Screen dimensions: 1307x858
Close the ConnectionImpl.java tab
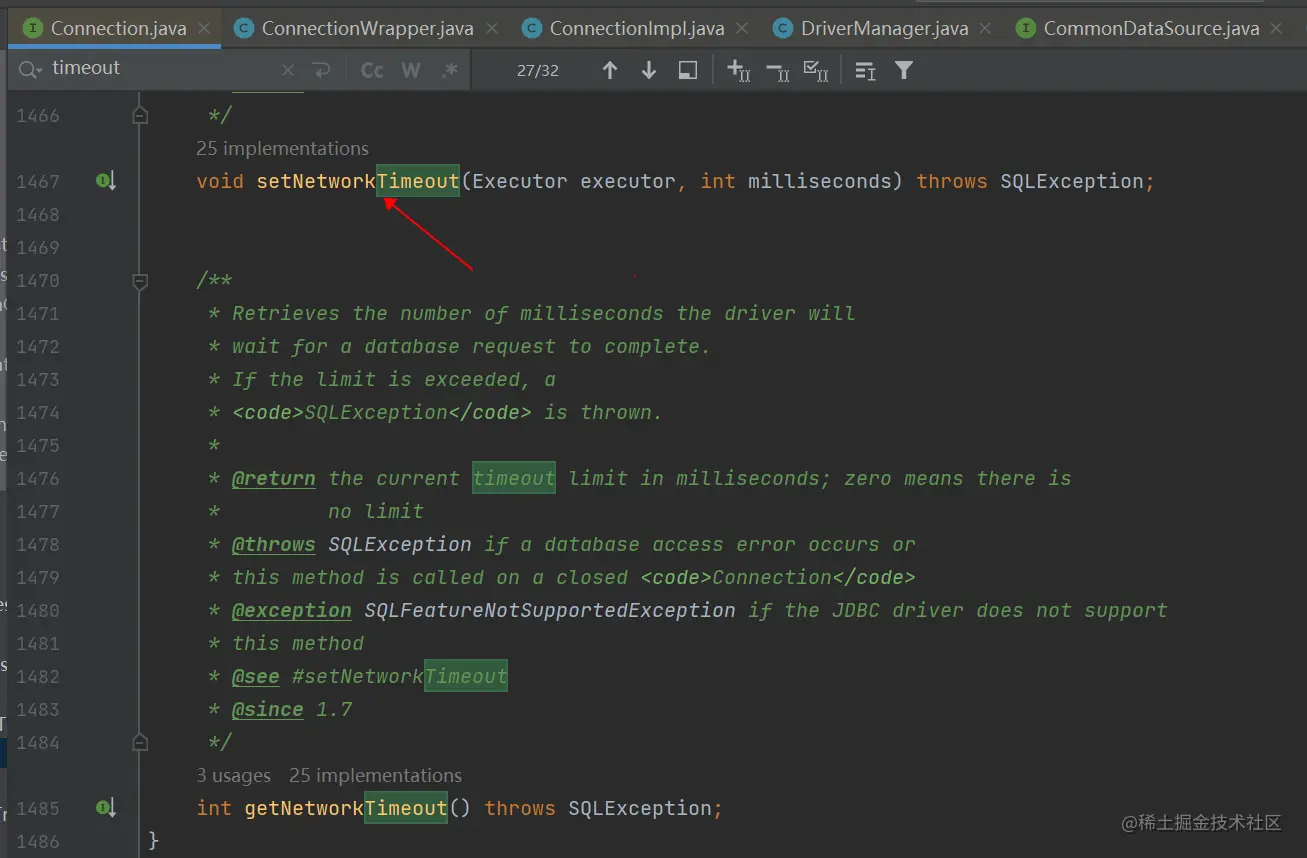(742, 28)
